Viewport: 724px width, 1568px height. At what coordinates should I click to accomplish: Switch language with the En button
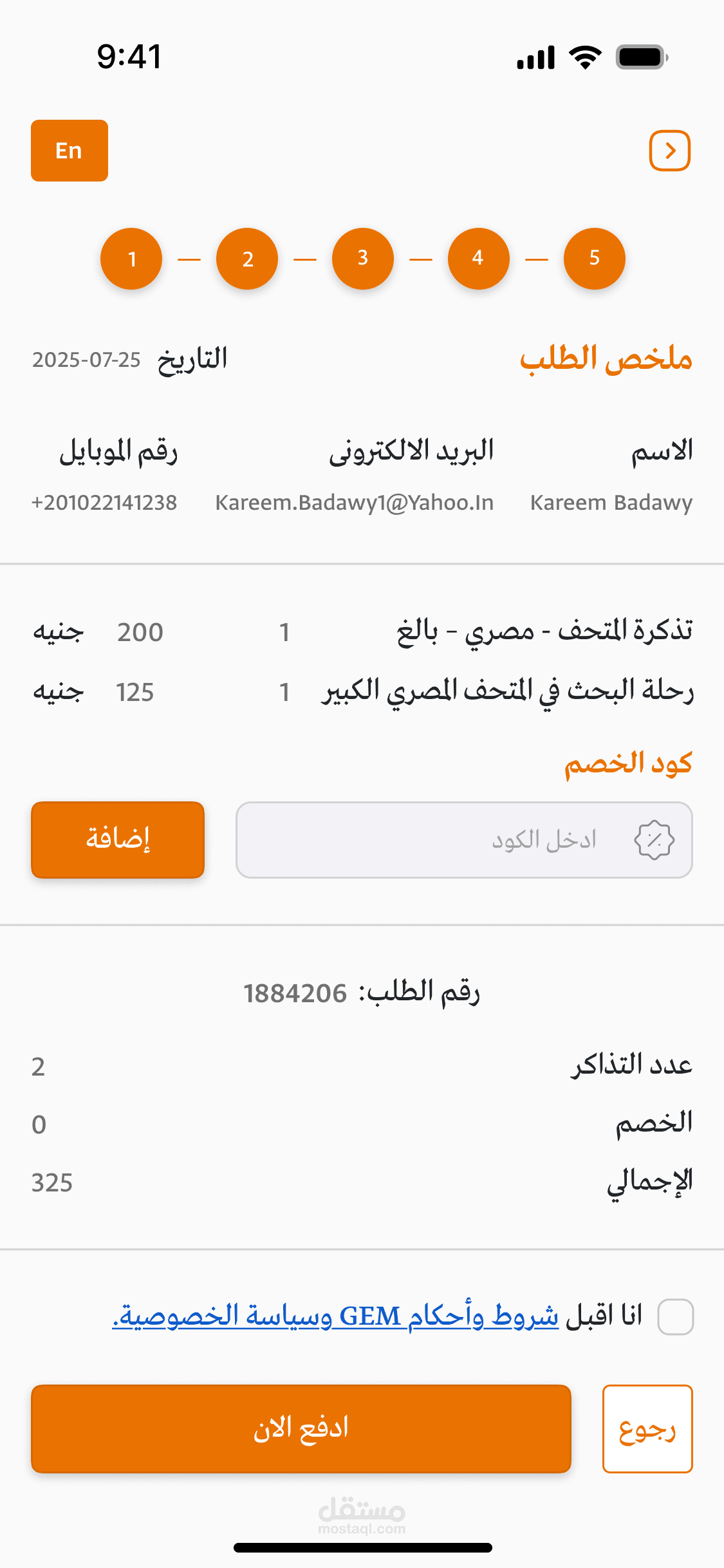pyautogui.click(x=70, y=151)
